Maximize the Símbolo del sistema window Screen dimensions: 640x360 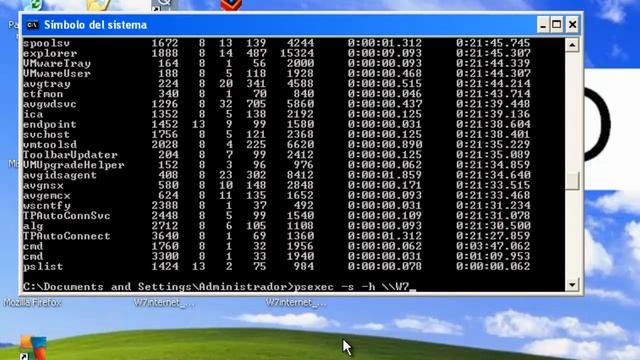[557, 25]
